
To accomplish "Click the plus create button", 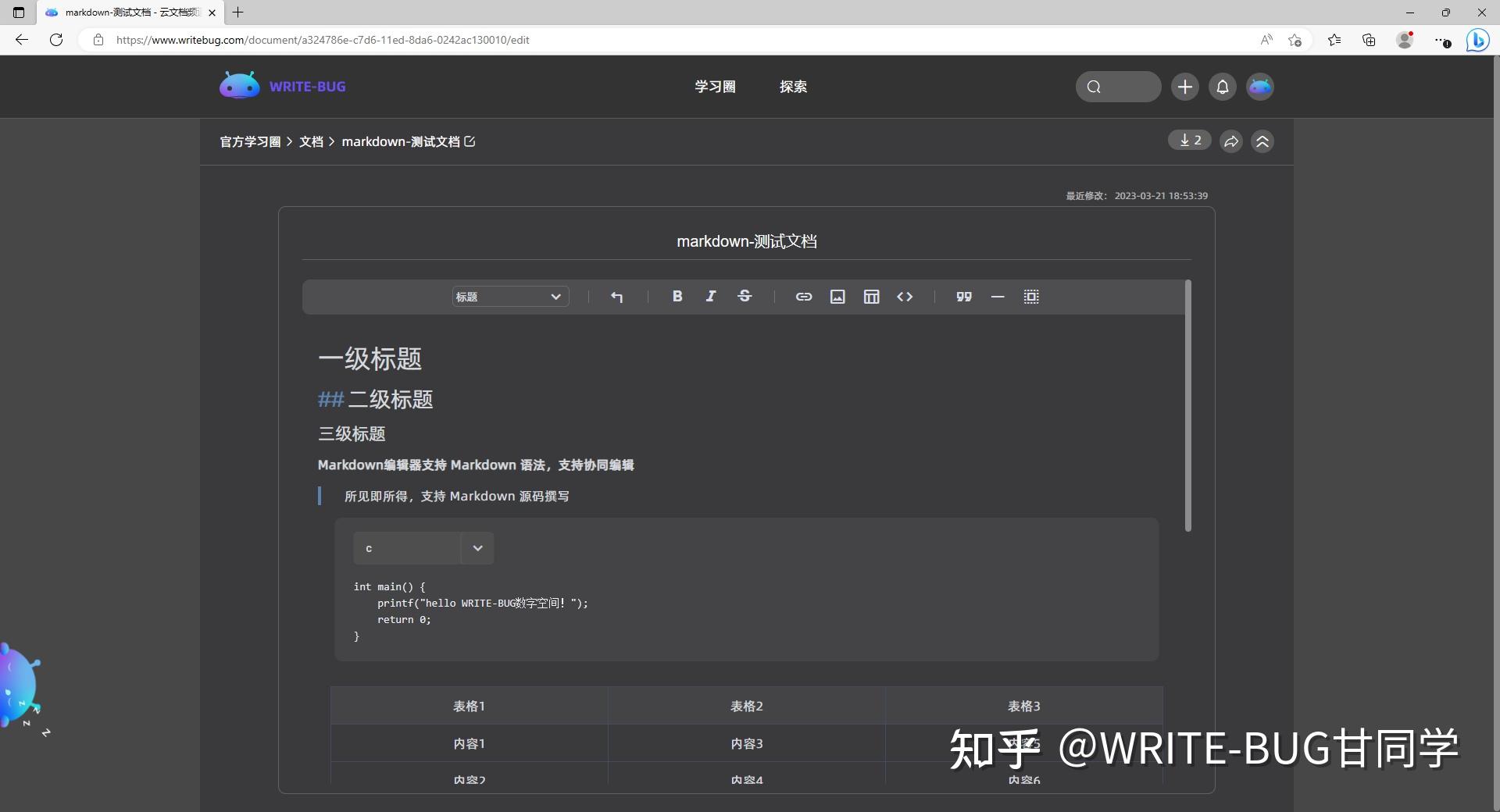I will click(1185, 87).
